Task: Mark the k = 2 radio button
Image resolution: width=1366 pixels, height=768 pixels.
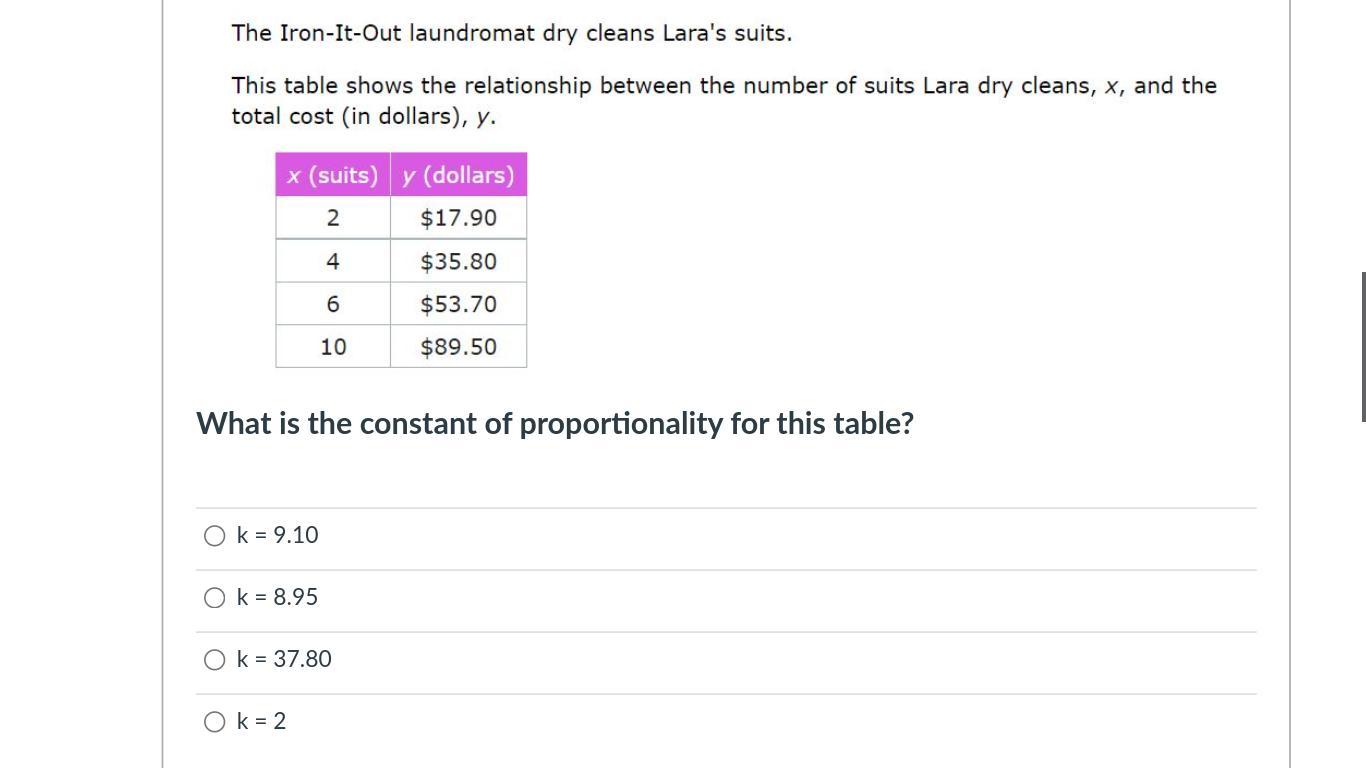Action: point(214,722)
